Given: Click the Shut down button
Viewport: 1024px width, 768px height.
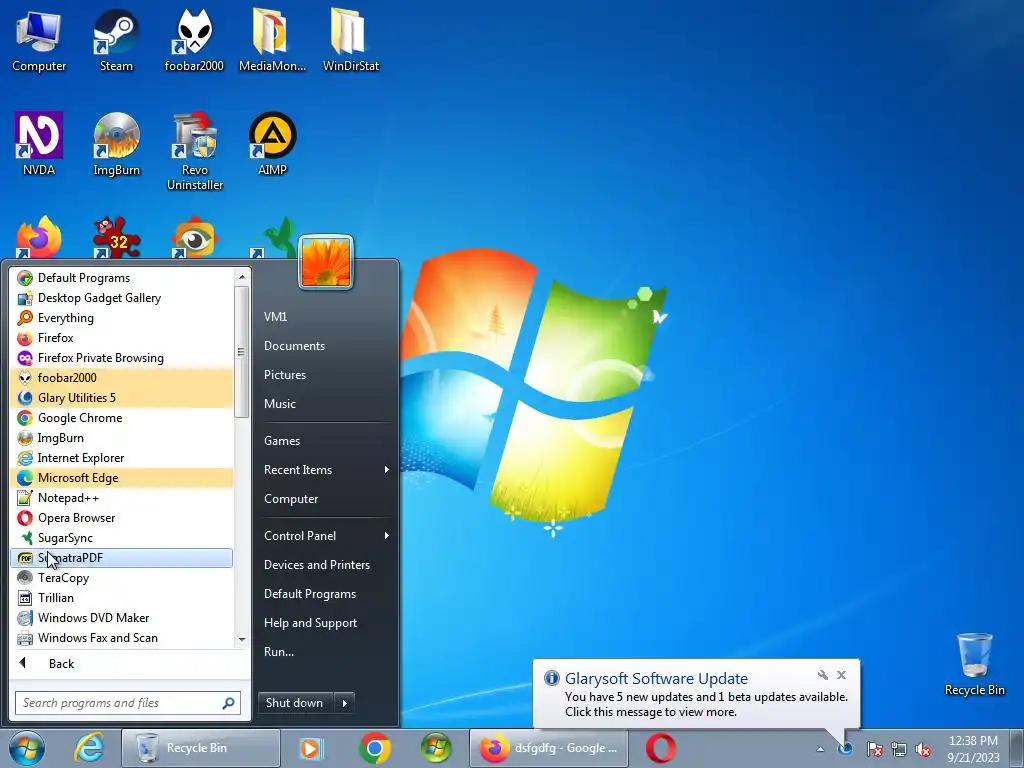Looking at the screenshot, I should [x=295, y=703].
